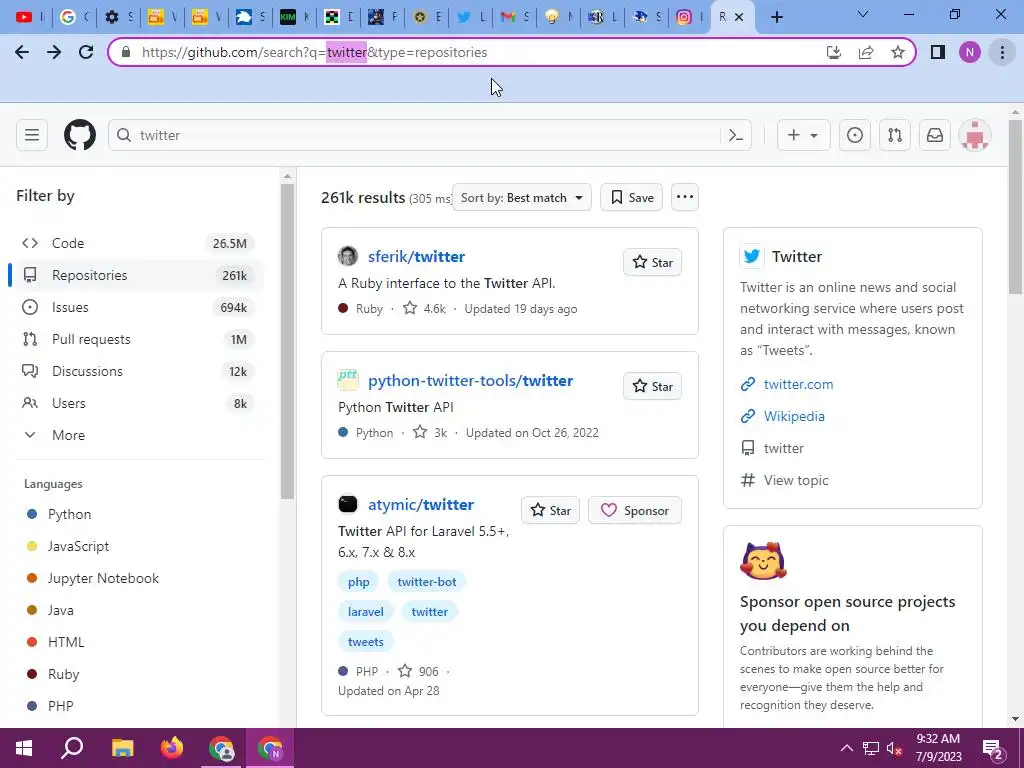Open Chrome three-dot menu
1024x768 pixels.
(1002, 52)
